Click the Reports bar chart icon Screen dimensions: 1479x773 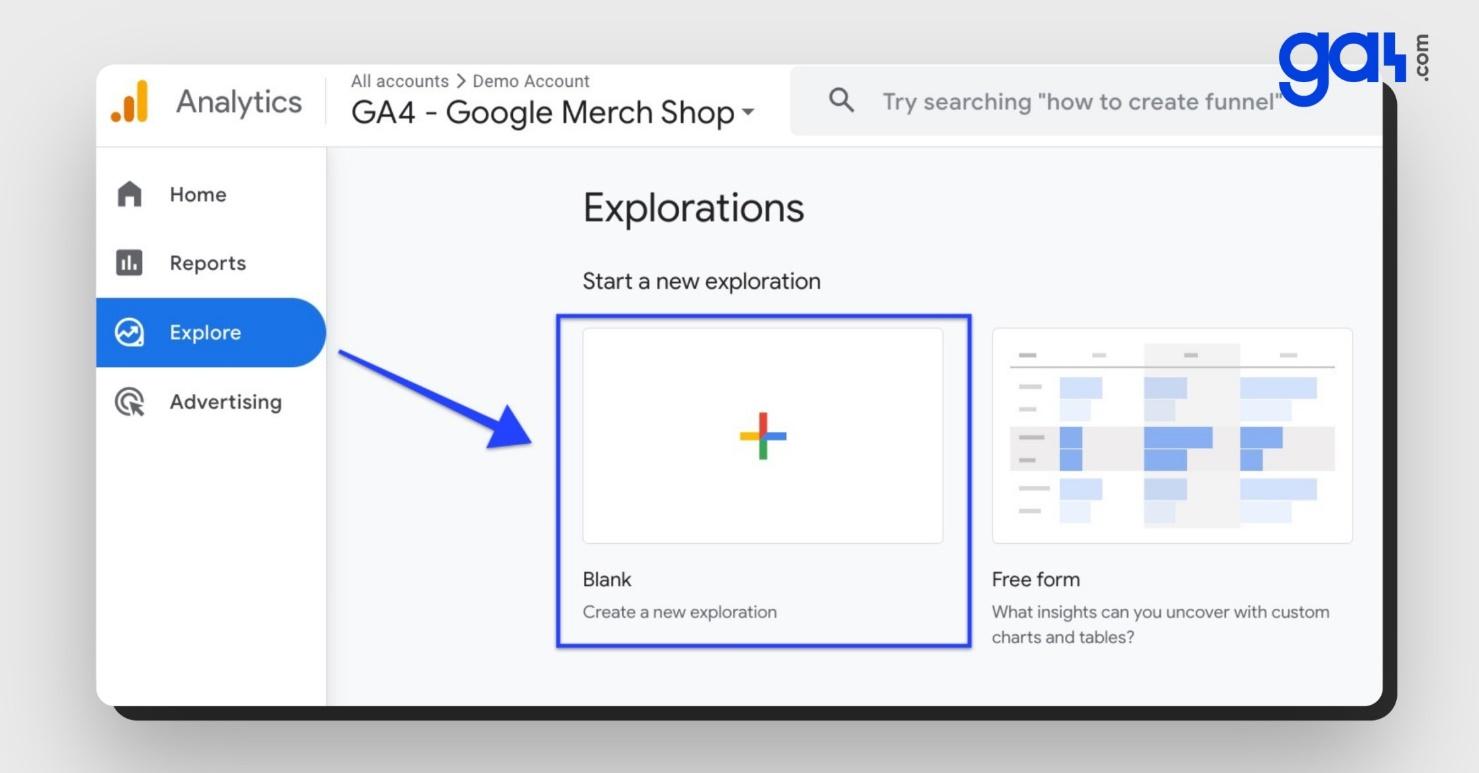(x=129, y=263)
